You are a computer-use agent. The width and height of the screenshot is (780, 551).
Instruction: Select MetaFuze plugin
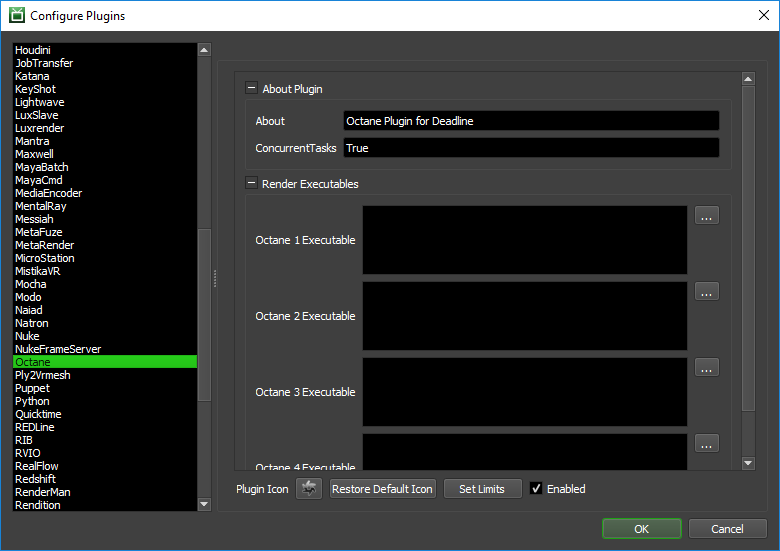click(105, 232)
